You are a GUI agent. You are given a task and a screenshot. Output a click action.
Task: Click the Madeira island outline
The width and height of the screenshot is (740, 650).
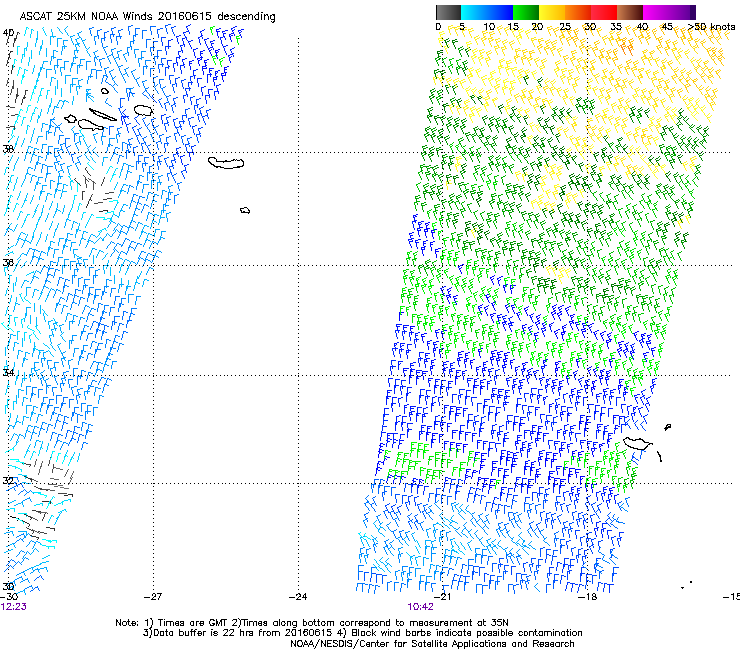point(637,443)
